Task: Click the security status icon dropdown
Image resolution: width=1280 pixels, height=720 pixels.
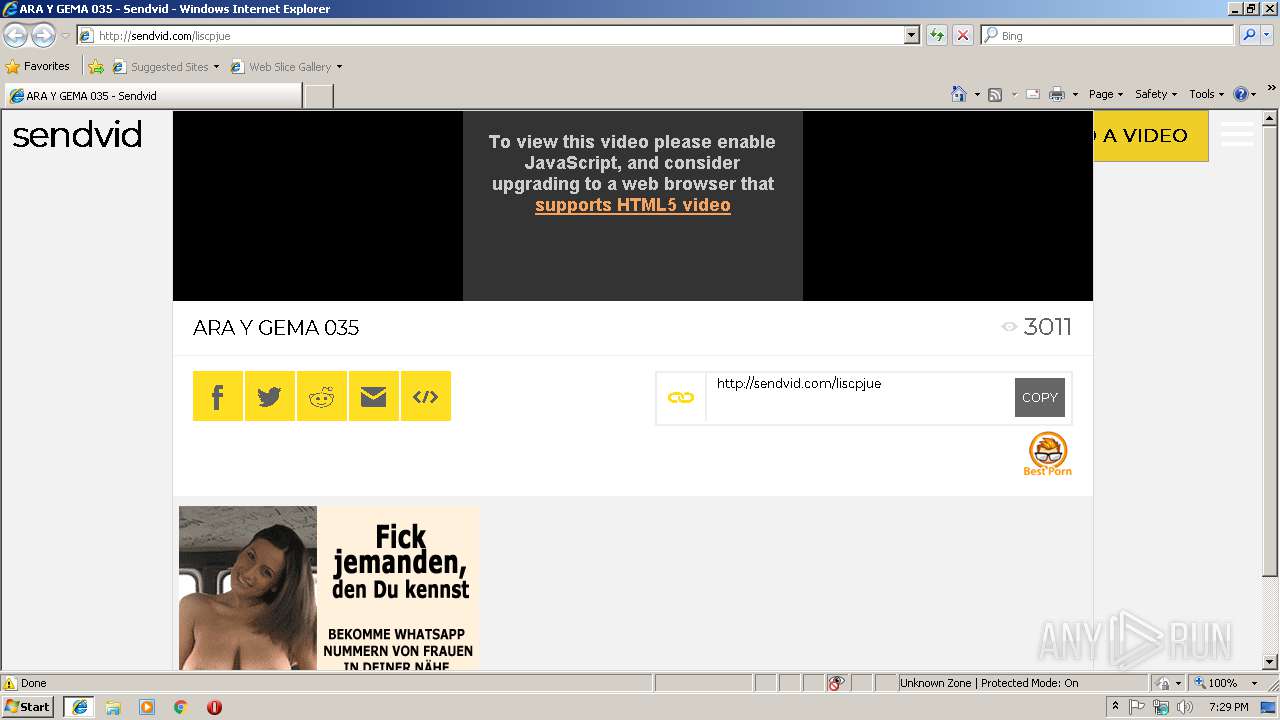Action: [1169, 683]
